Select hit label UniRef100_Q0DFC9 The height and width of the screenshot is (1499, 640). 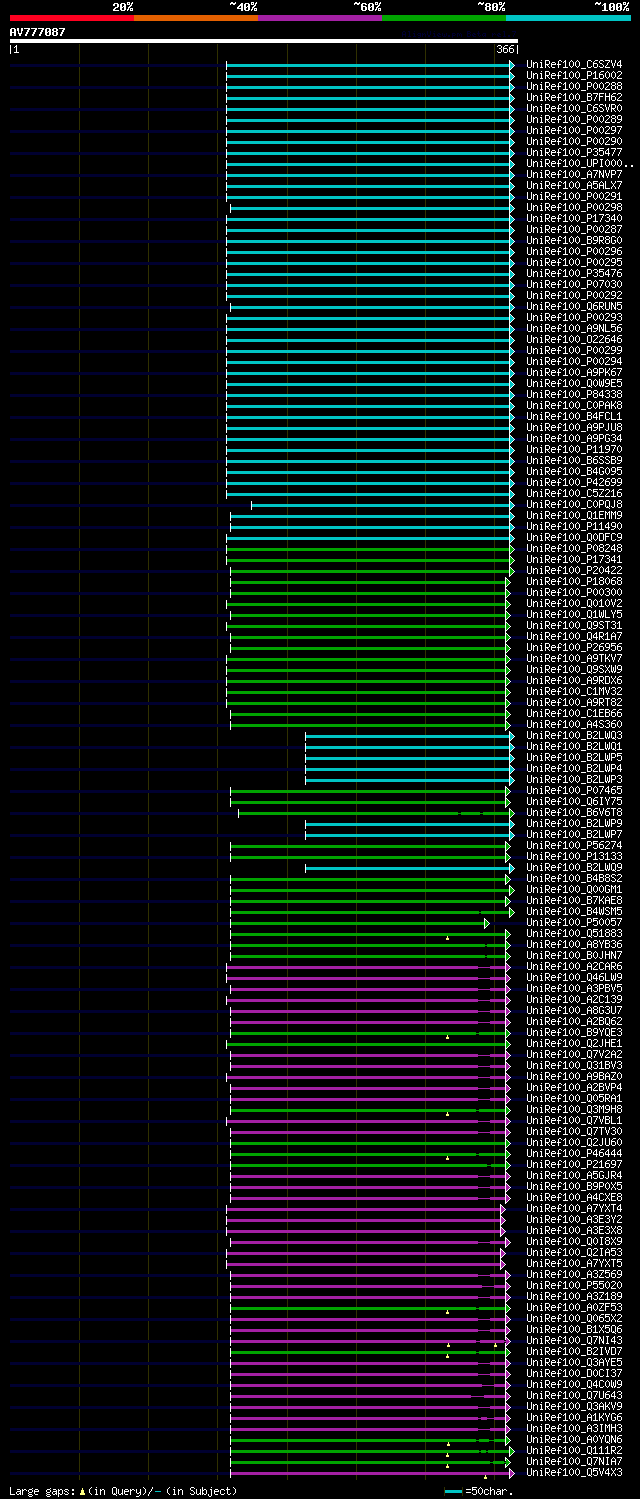point(574,537)
